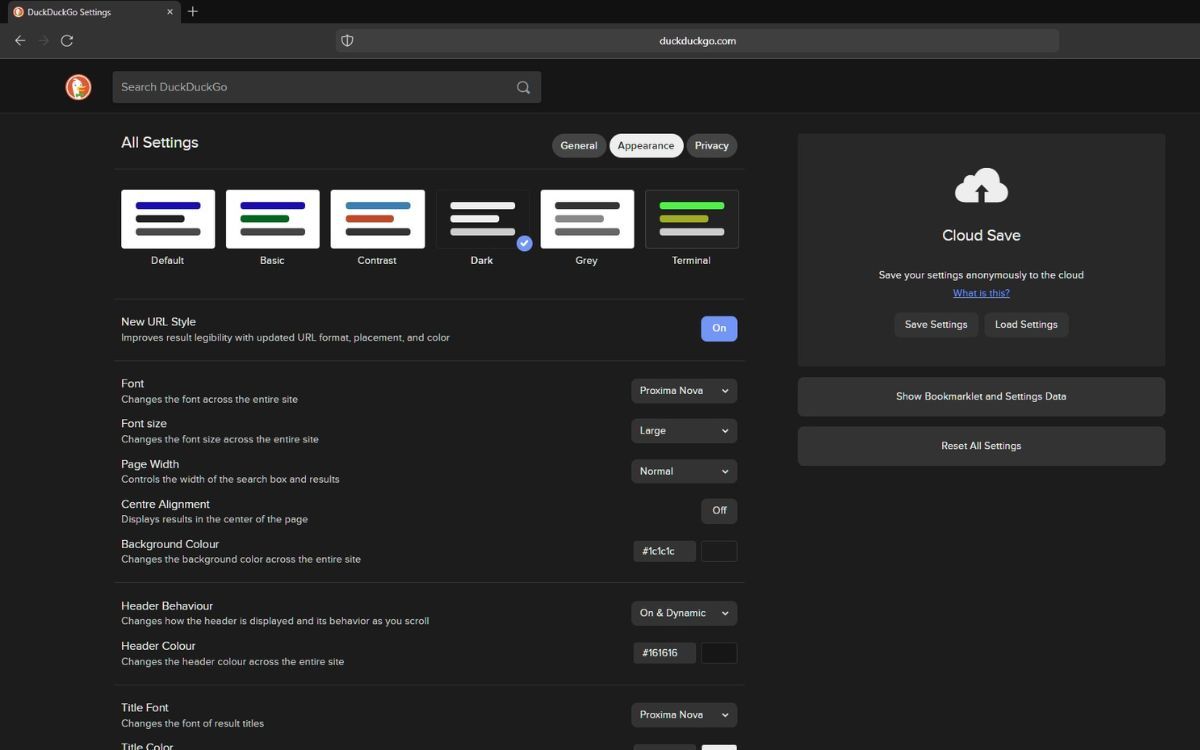Screen dimensions: 1200x750
Task: Click the What is this link
Action: click(980, 292)
